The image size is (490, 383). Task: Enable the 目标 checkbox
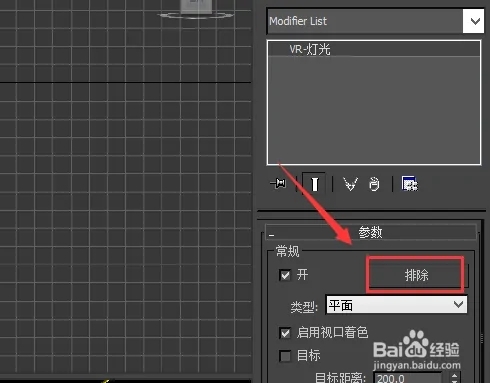pos(285,356)
